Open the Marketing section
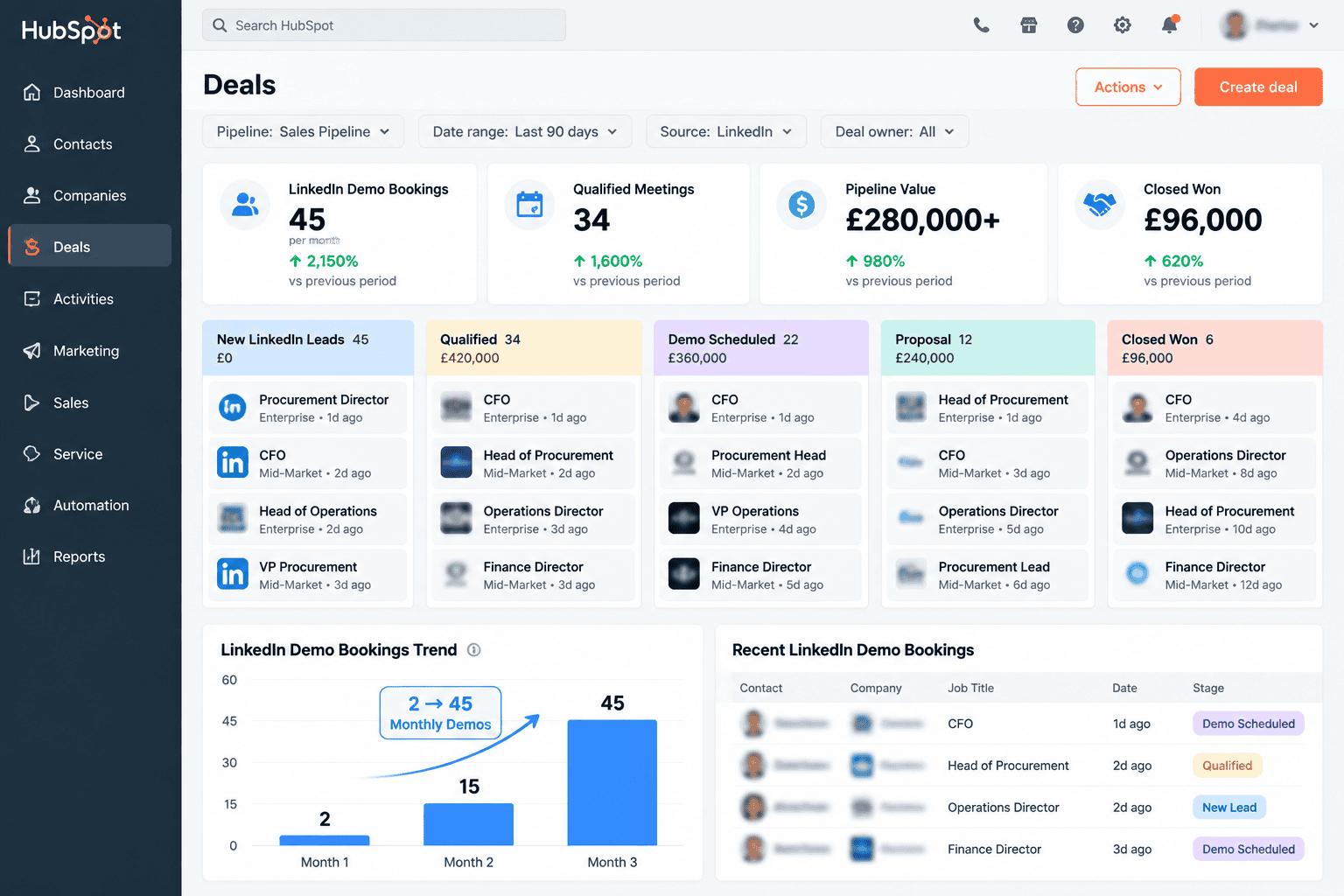 tap(89, 351)
